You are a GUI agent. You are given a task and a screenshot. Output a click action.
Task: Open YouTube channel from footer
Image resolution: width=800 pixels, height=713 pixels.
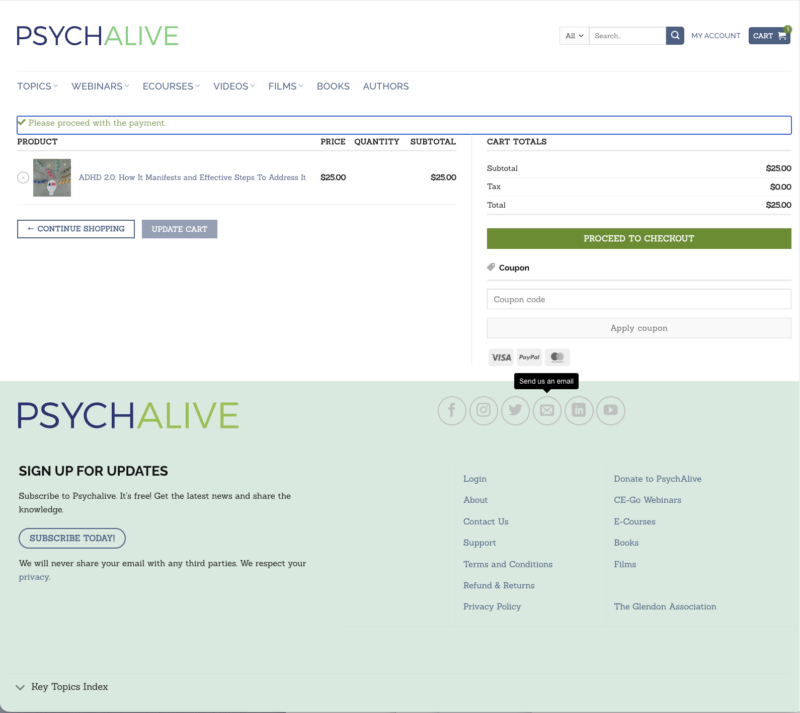[611, 410]
